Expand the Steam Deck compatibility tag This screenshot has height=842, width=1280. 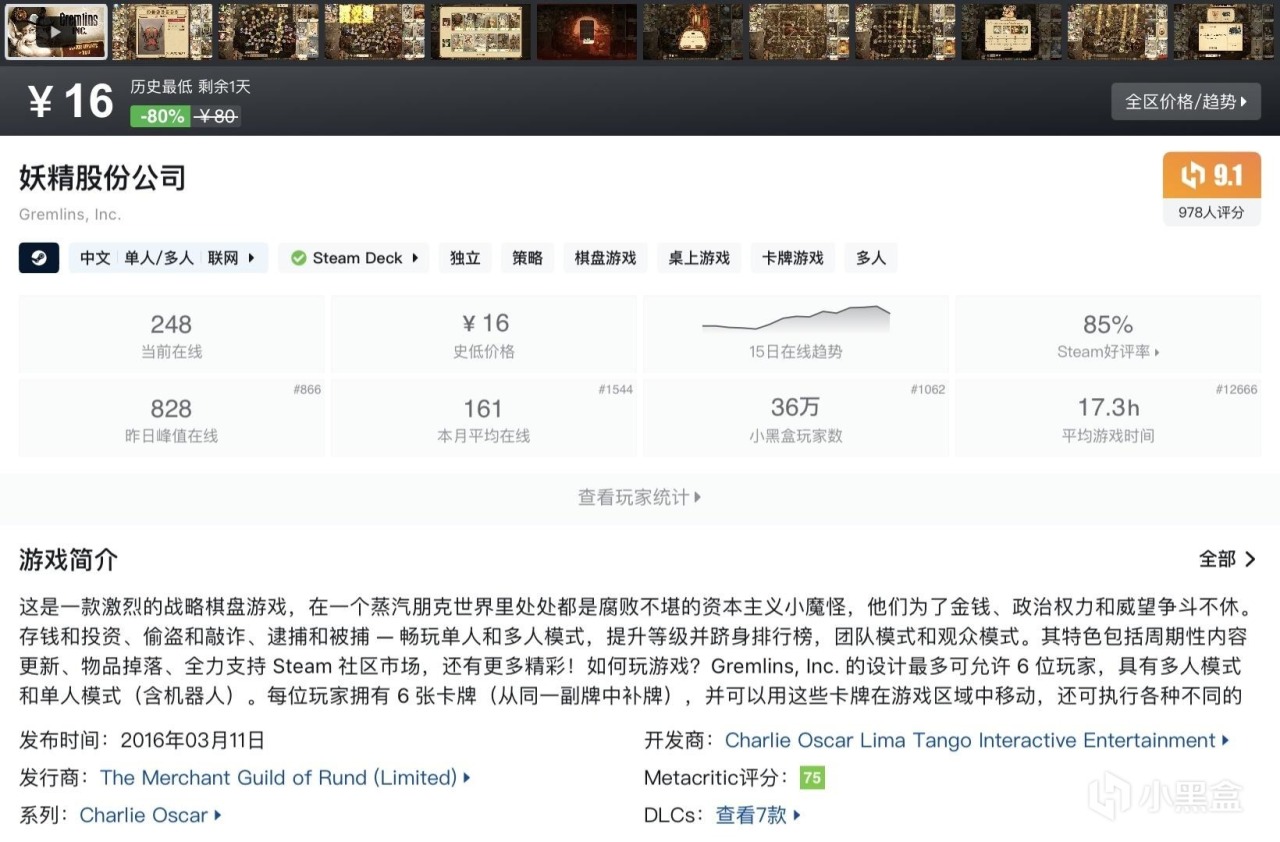pos(354,258)
